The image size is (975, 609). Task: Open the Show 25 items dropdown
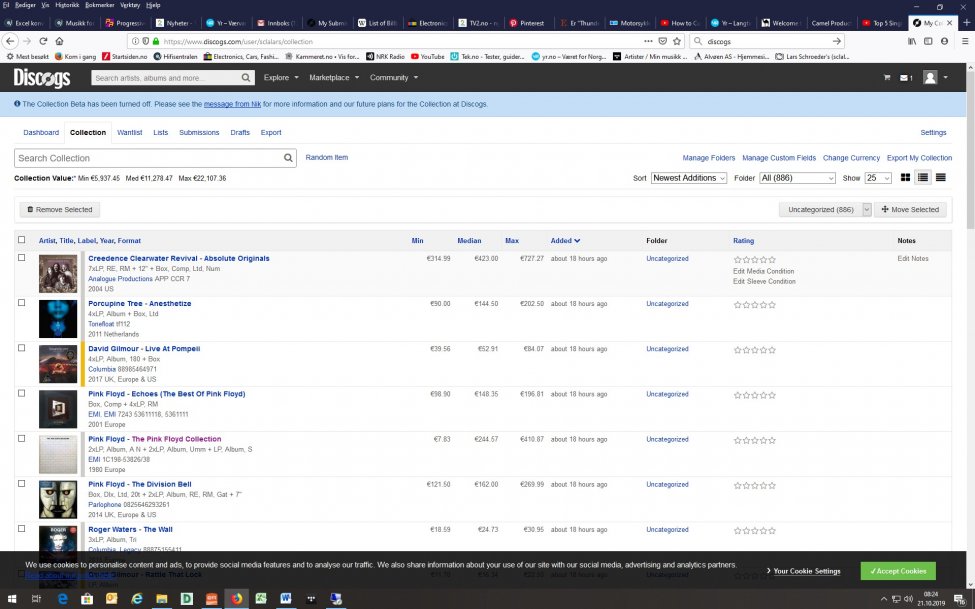pos(878,178)
